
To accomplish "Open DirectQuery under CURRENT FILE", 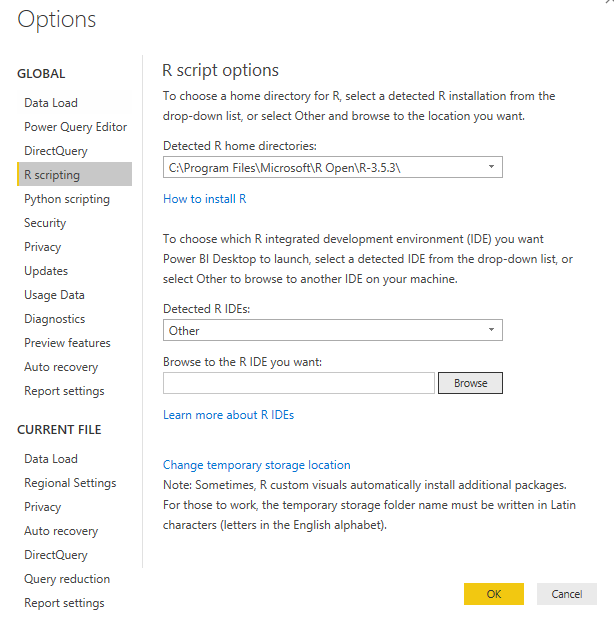I will (55, 555).
